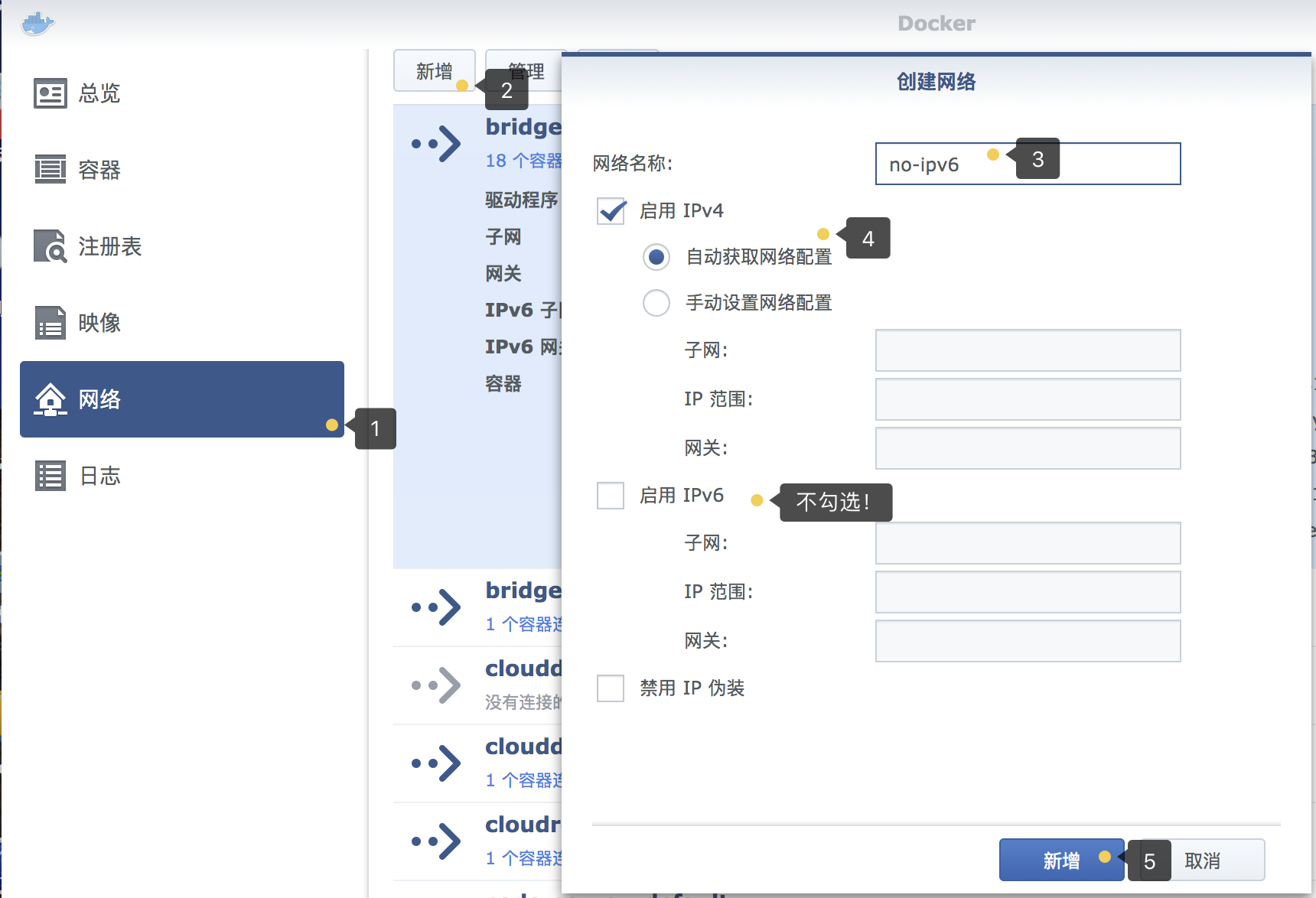This screenshot has height=898, width=1316.
Task: Select the 自动获取网络配置 radio option
Action: pyautogui.click(x=656, y=257)
